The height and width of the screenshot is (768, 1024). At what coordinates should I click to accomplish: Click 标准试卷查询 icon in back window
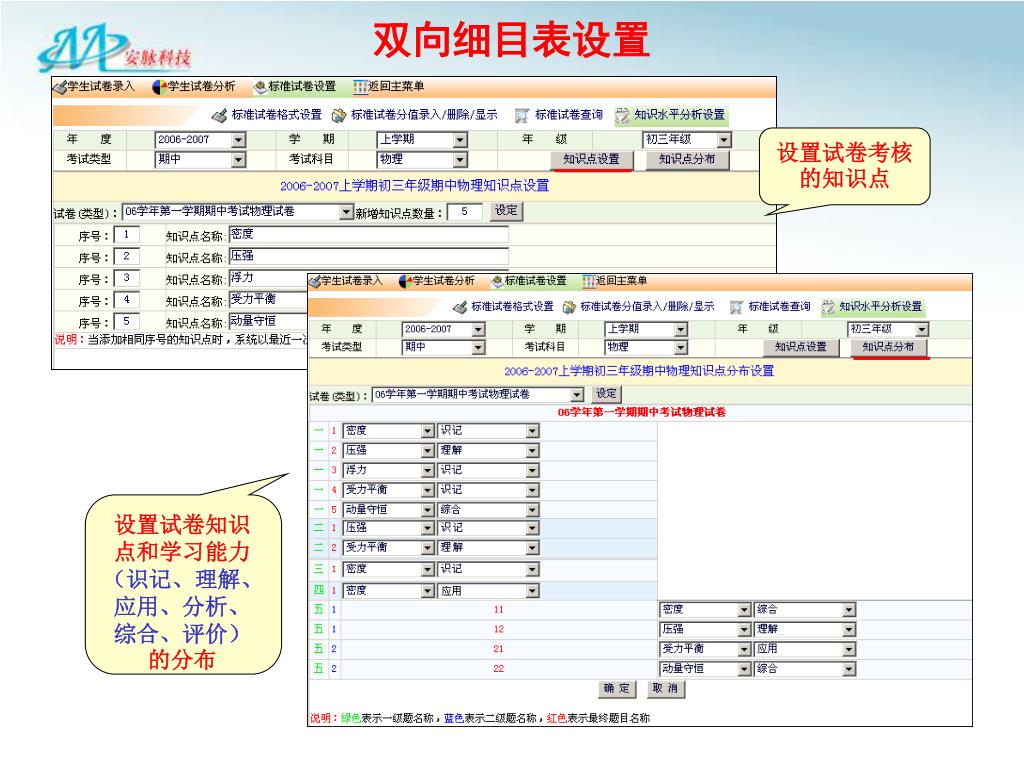click(x=522, y=116)
